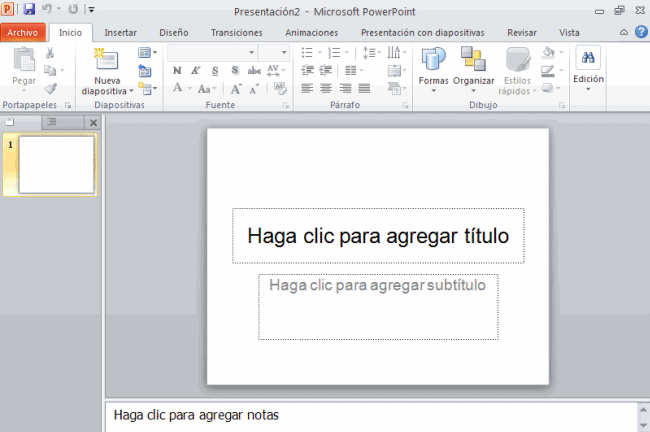Screen dimensions: 650x432
Task: Click the Archivo file button
Action: [23, 32]
